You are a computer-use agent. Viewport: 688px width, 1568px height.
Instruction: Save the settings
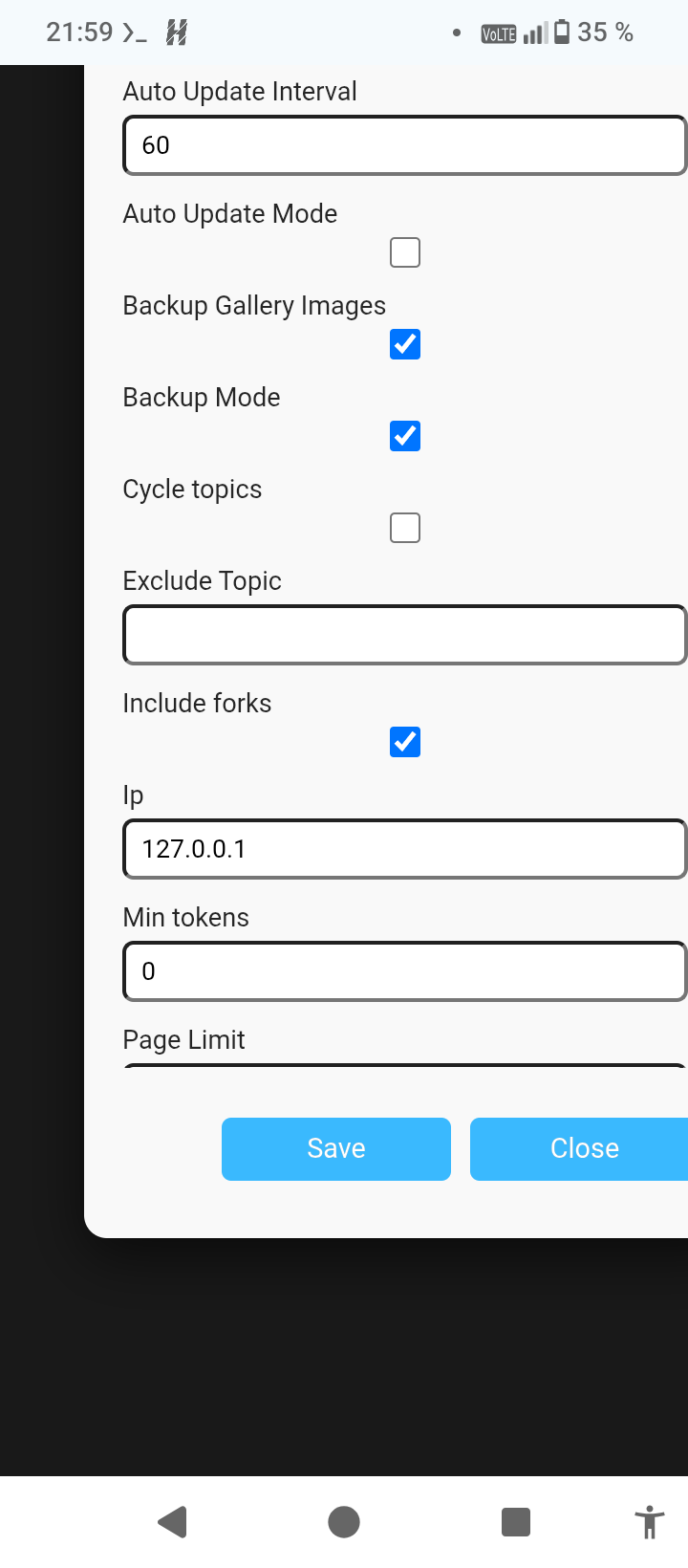336,1149
